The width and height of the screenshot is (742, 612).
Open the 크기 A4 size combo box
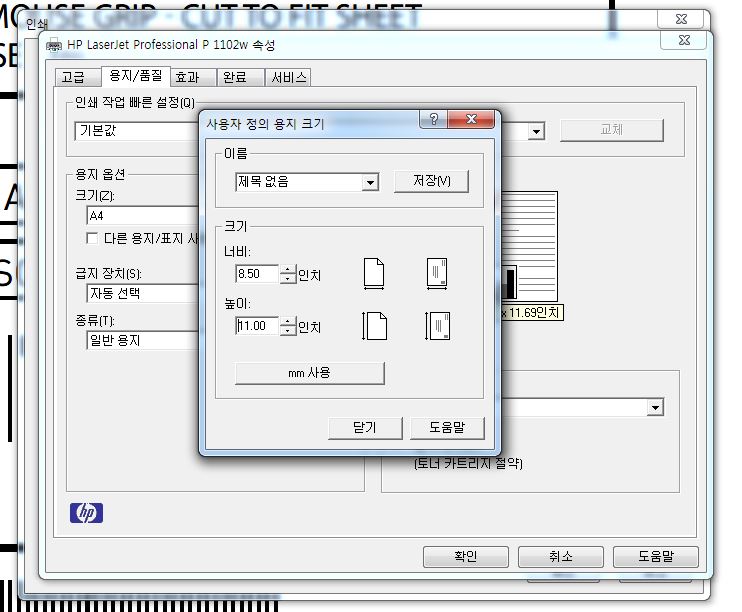tap(143, 216)
